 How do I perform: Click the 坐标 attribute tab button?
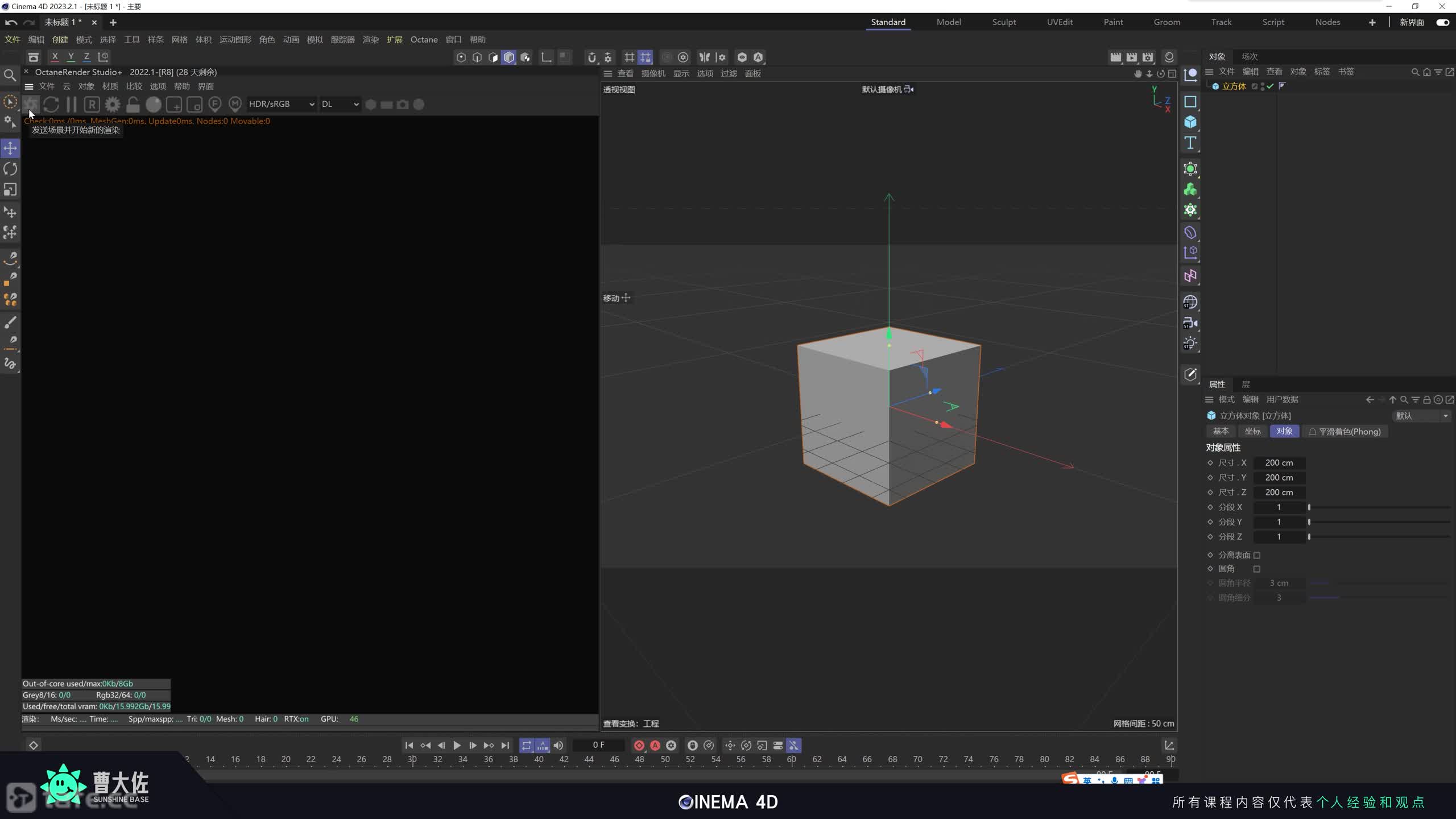click(1252, 431)
